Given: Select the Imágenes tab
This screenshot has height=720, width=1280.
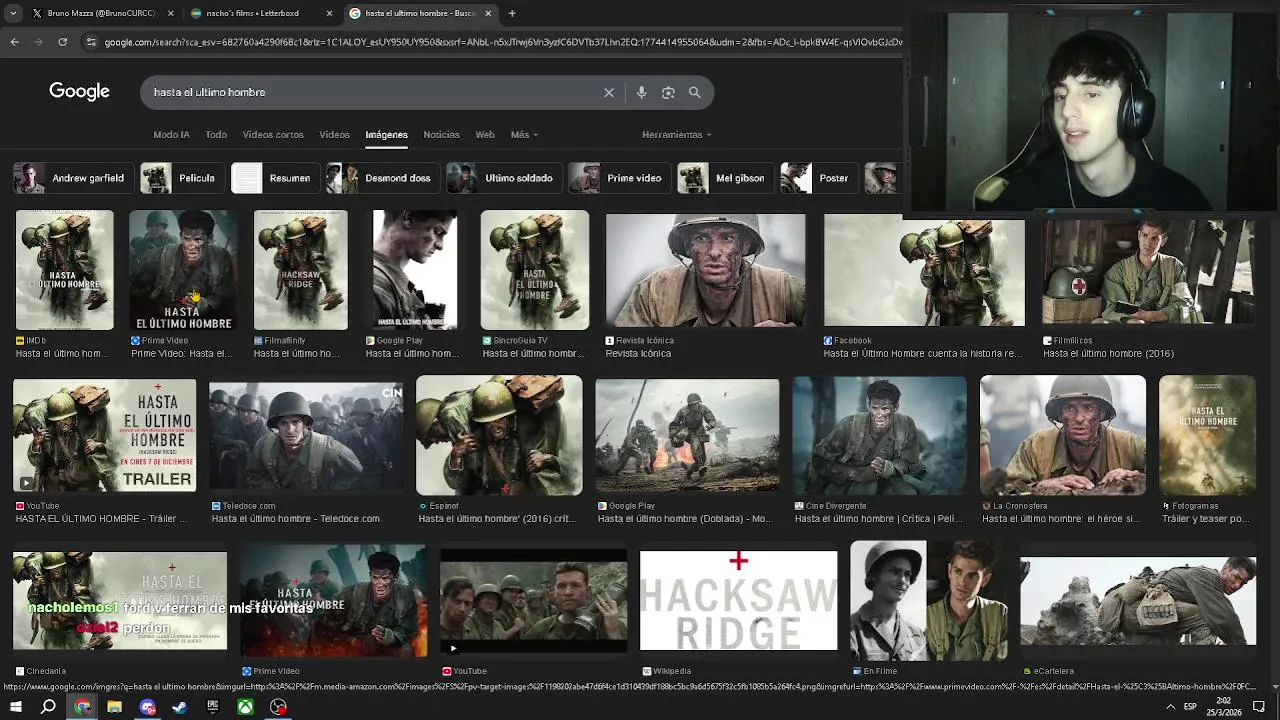Looking at the screenshot, I should [x=386, y=134].
